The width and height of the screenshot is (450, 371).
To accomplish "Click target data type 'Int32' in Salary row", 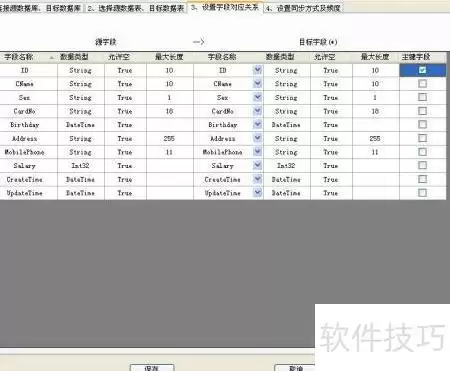I will (286, 166).
